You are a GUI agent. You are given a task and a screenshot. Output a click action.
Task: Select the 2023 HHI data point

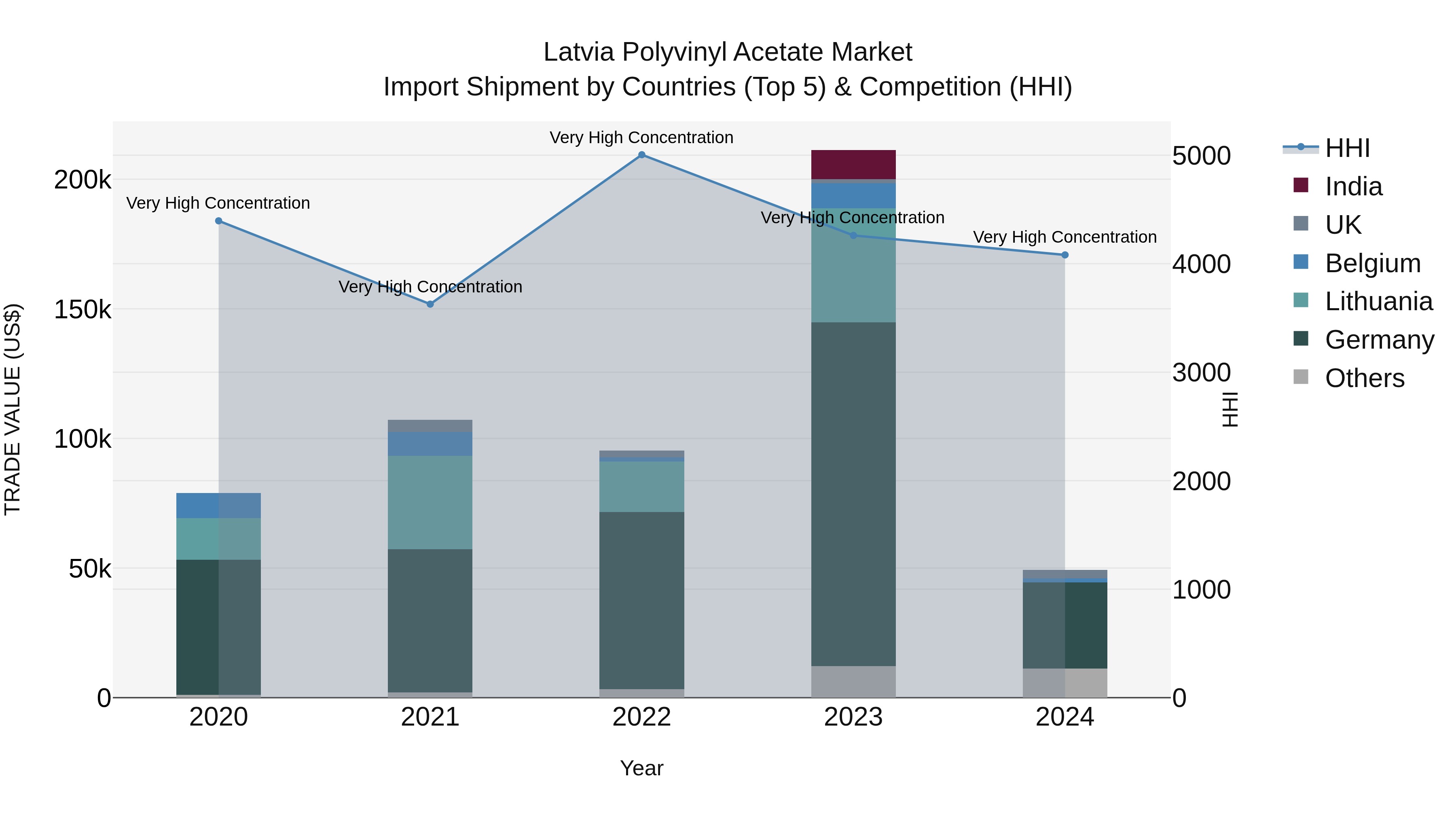[x=853, y=236]
